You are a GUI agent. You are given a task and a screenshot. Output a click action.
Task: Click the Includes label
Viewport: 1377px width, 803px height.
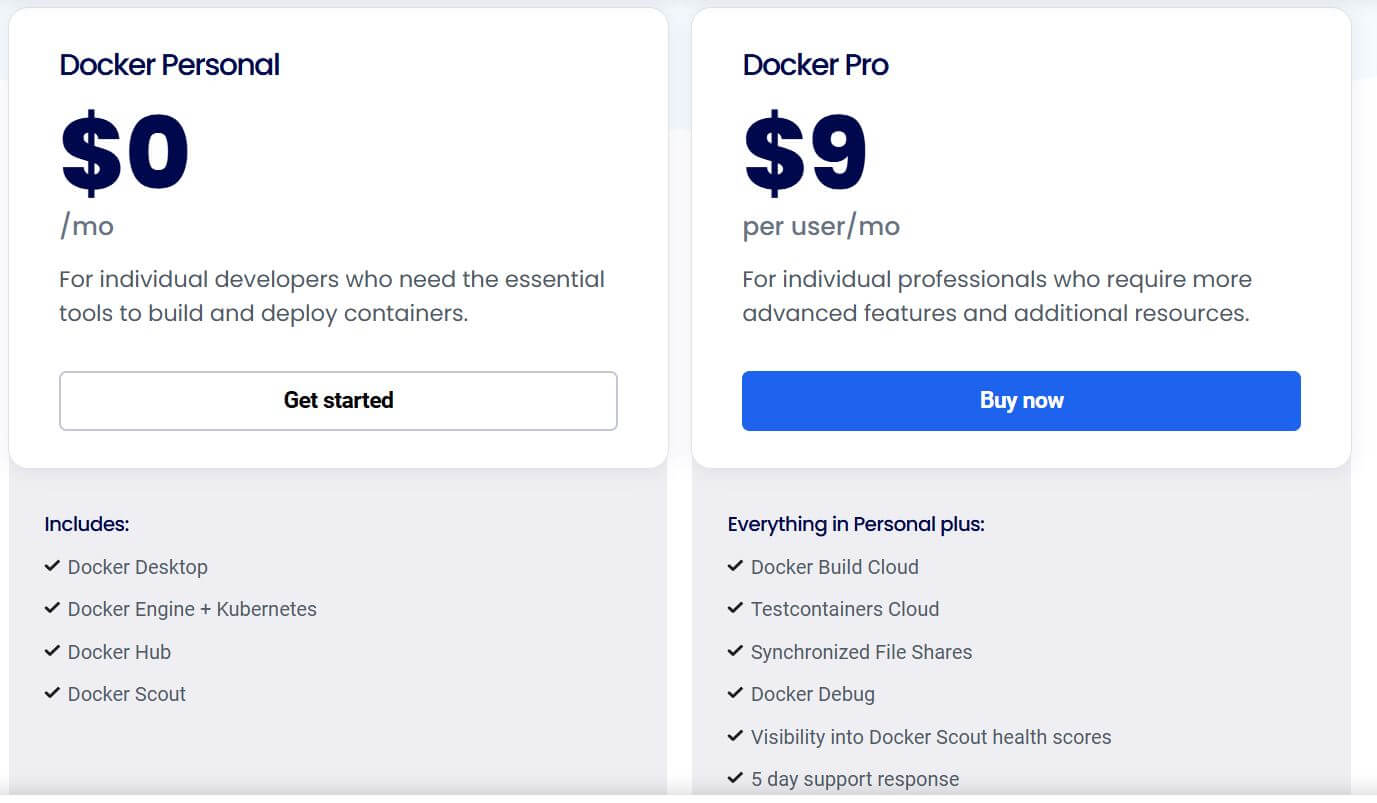coord(87,524)
